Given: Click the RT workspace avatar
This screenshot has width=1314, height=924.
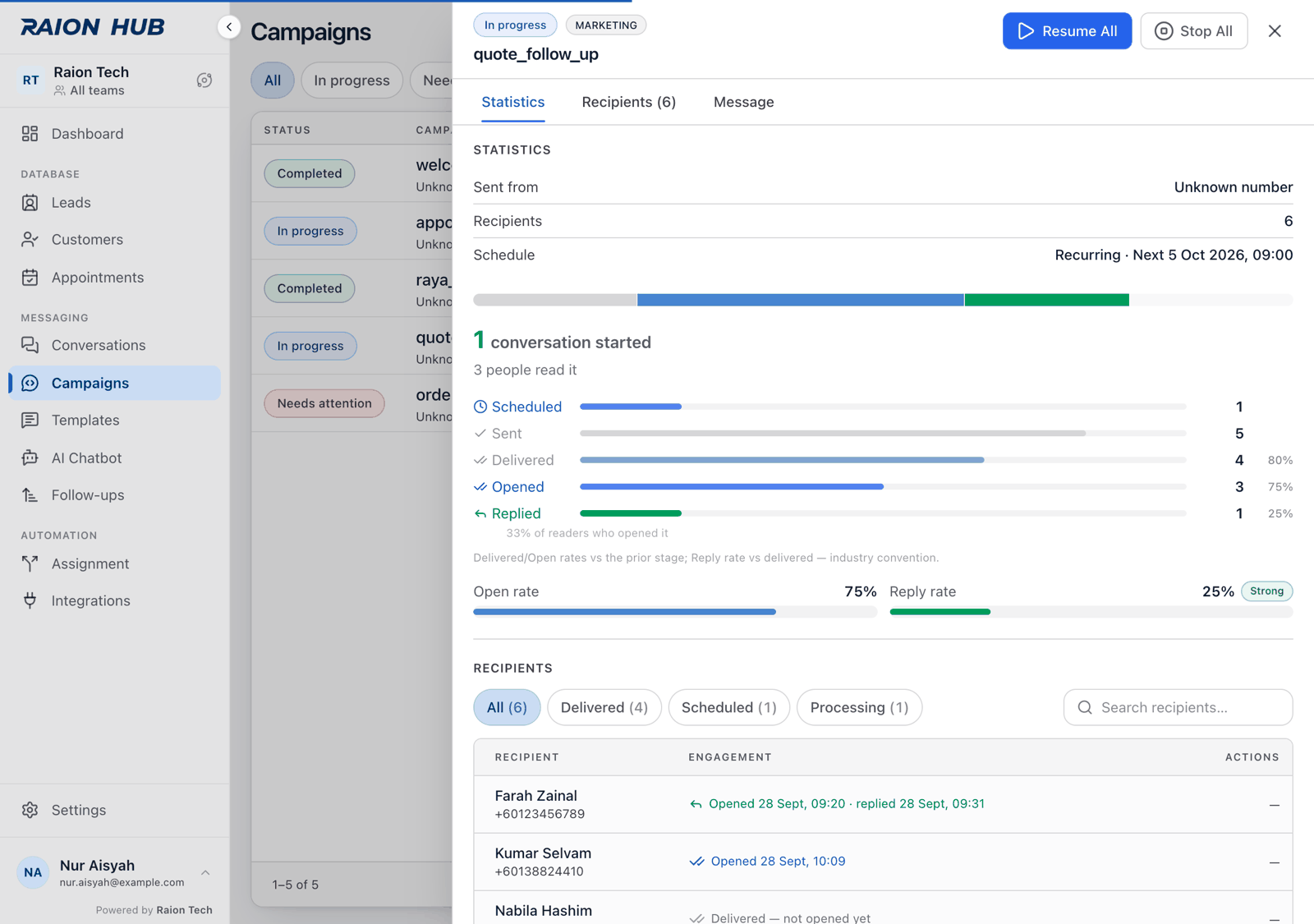Looking at the screenshot, I should coord(30,80).
